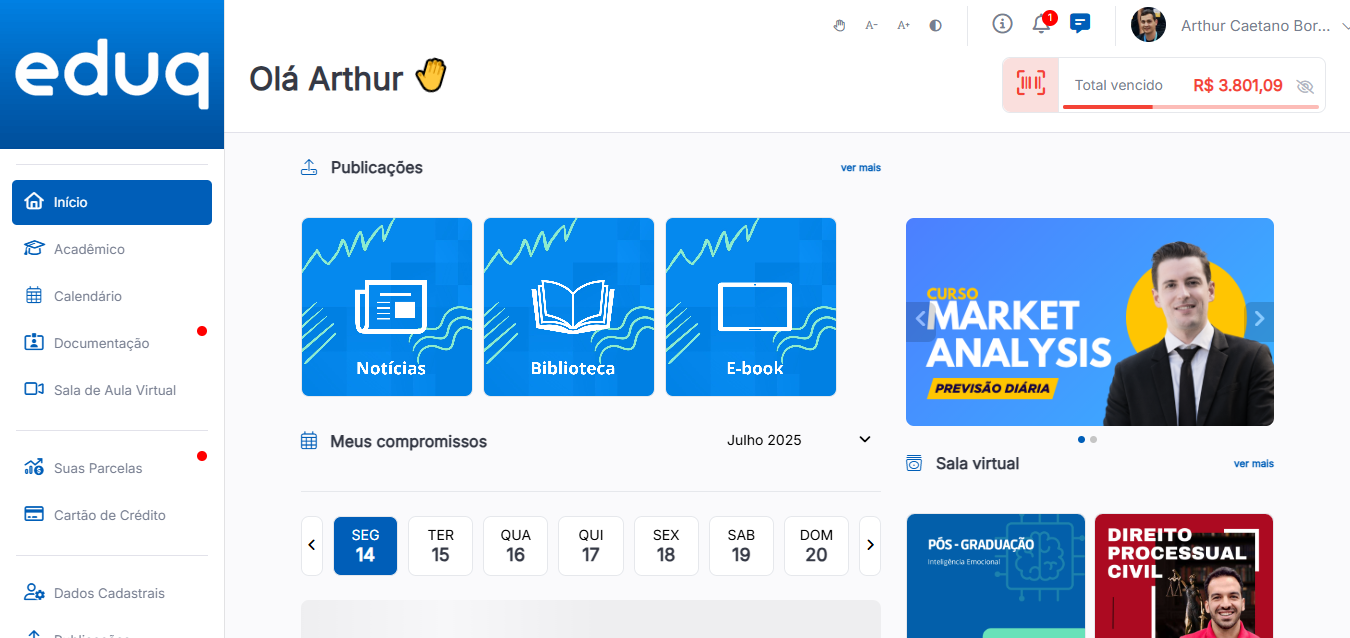Go to Suas Parcelas in sidebar
The image size is (1350, 638).
click(98, 468)
